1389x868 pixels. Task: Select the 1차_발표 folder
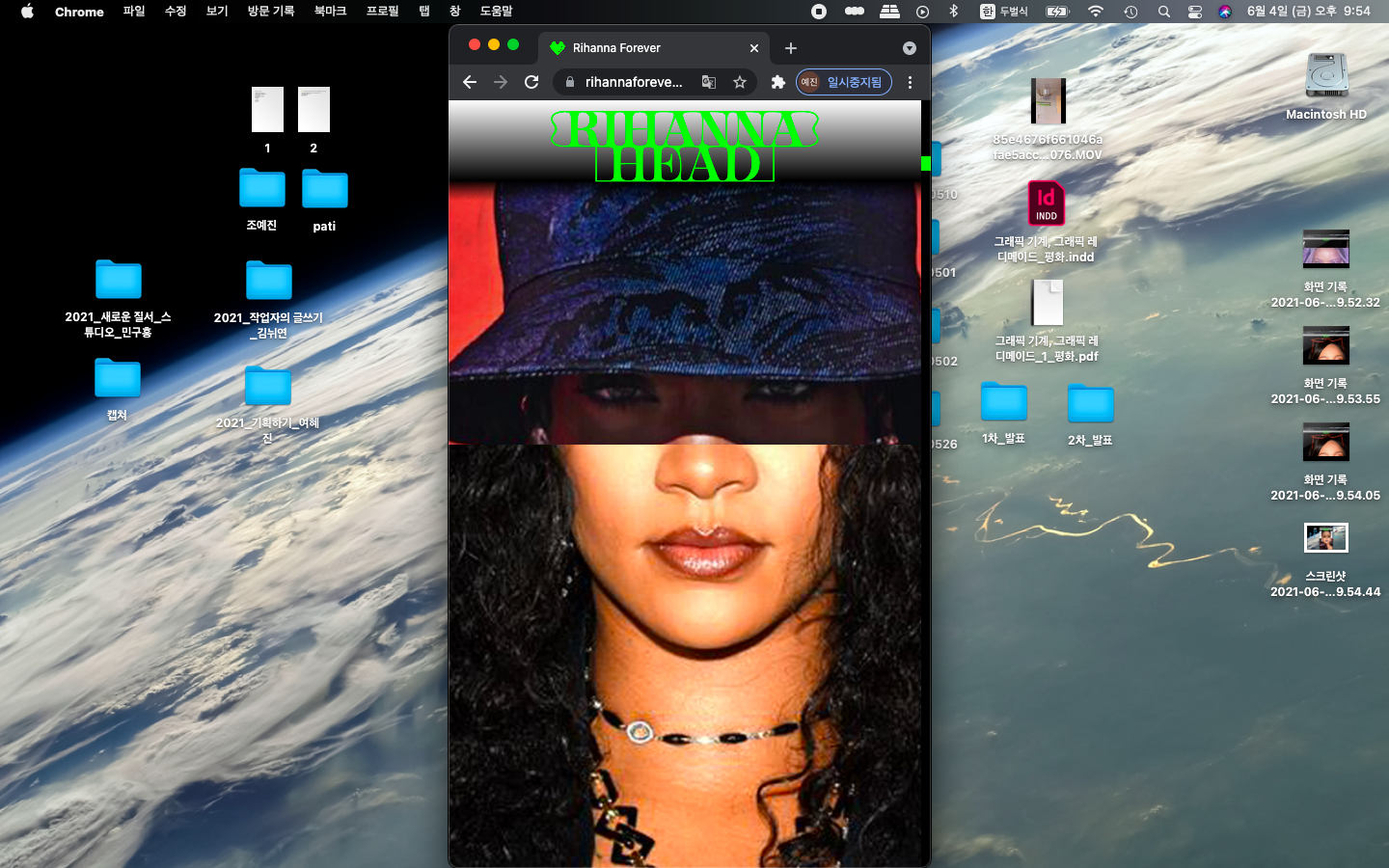click(1004, 401)
